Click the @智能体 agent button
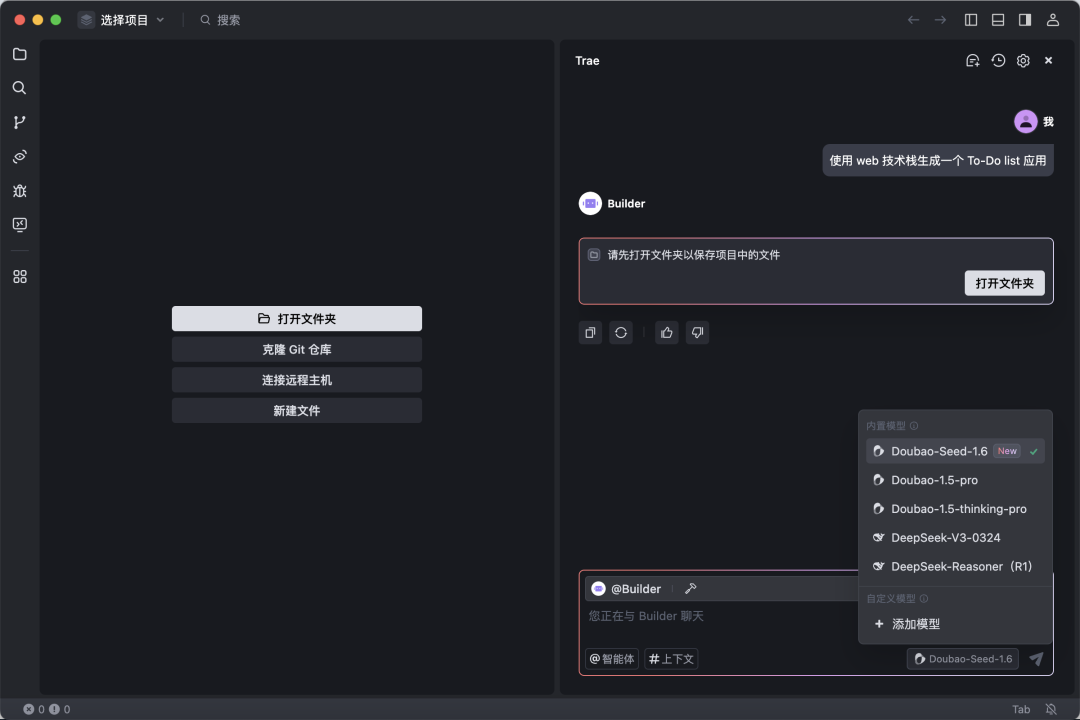The height and width of the screenshot is (720, 1080). coord(612,659)
